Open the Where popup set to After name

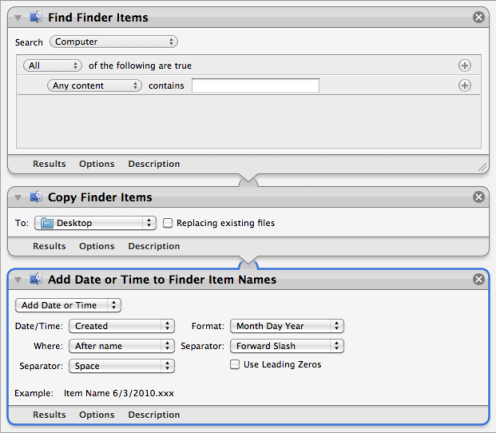[x=122, y=346]
